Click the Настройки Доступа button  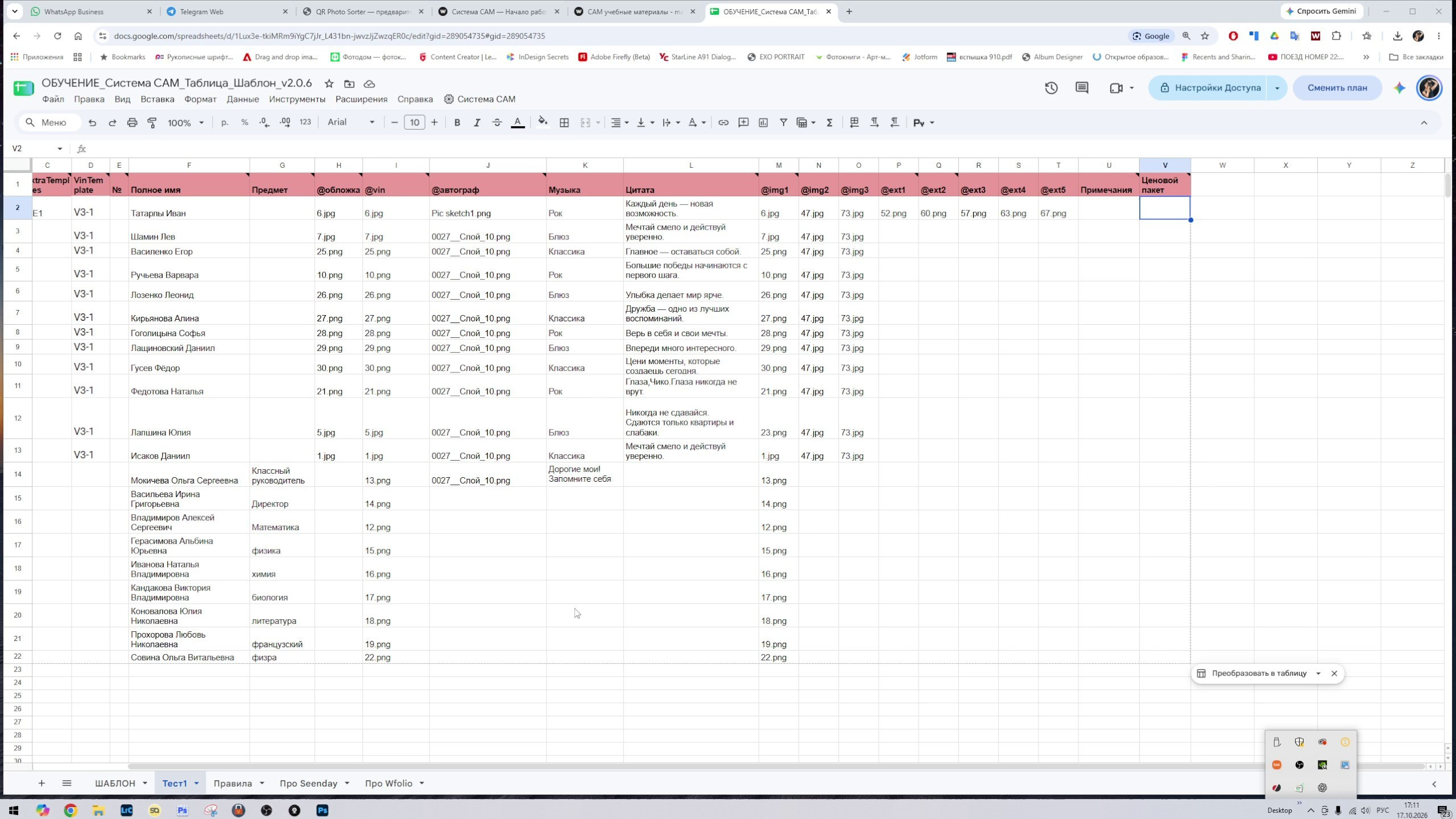[x=1209, y=88]
